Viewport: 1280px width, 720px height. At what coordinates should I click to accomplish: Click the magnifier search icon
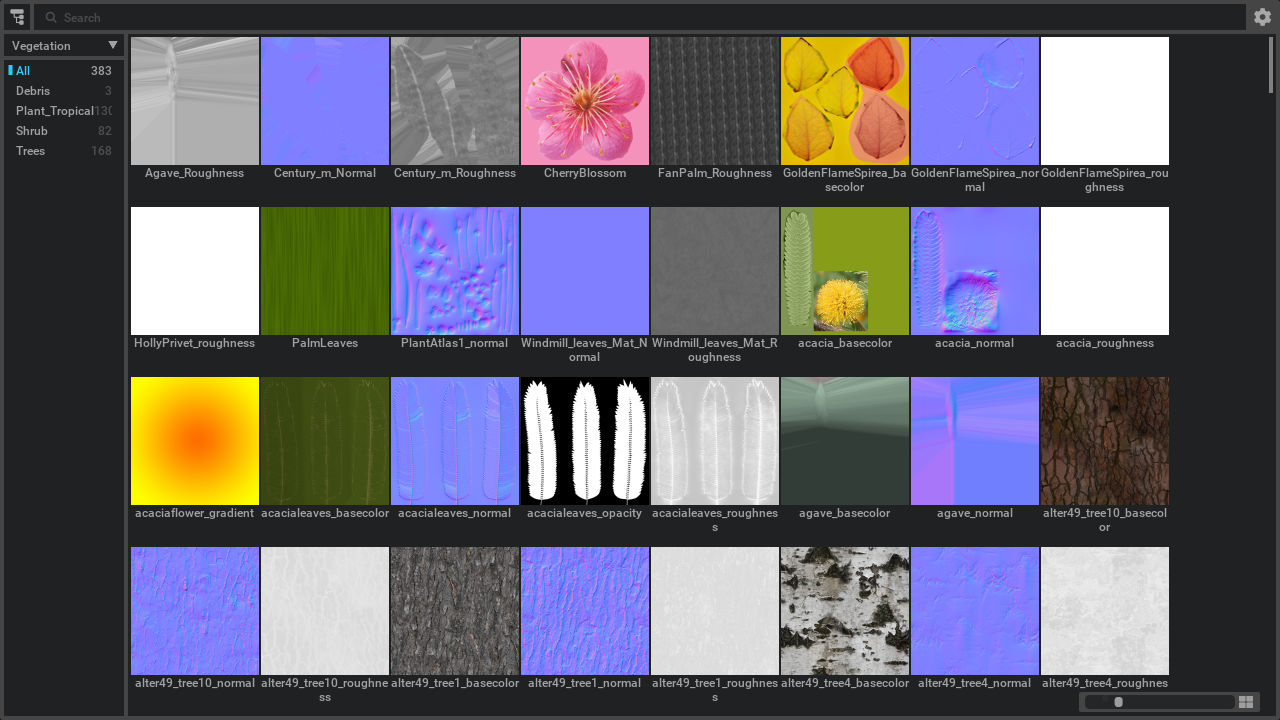51,18
